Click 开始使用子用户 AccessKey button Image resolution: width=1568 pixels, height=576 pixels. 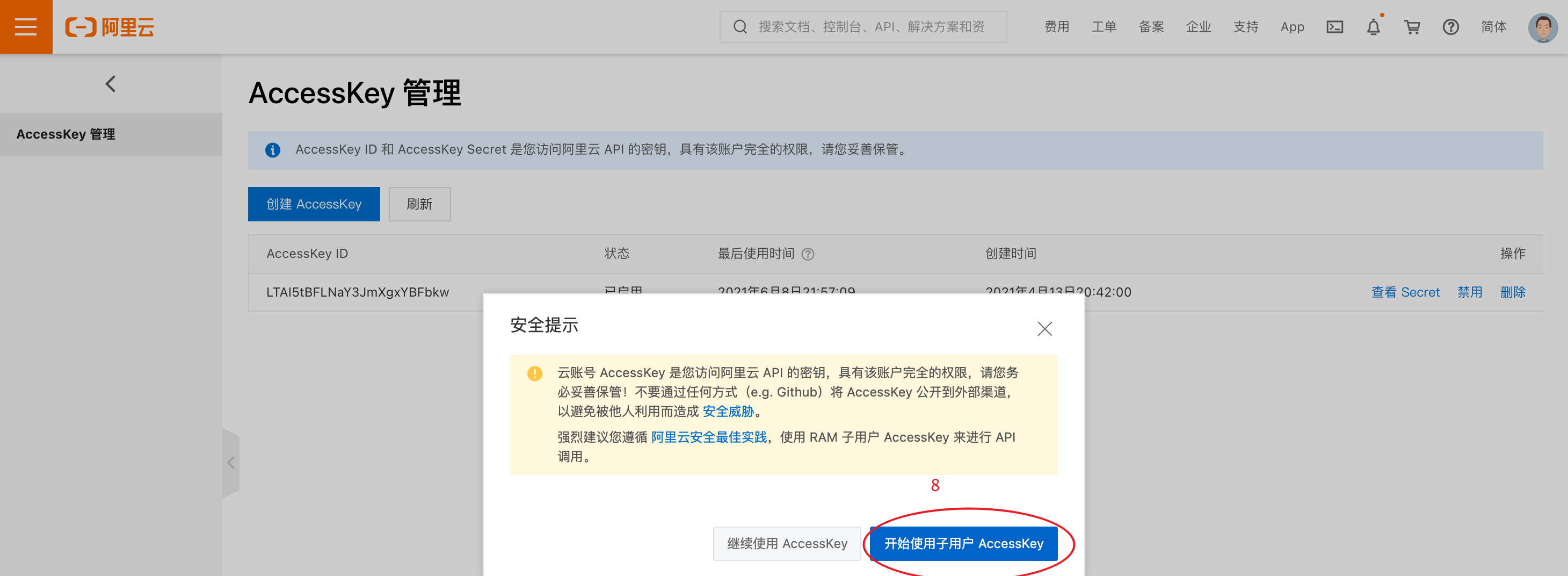pyautogui.click(x=963, y=544)
